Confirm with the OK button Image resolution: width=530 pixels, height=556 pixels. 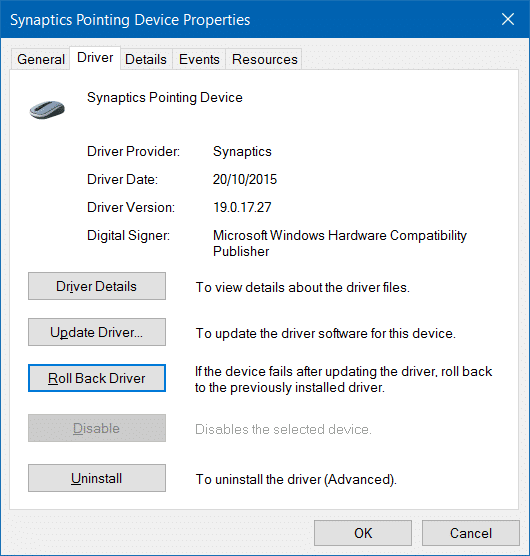[363, 533]
